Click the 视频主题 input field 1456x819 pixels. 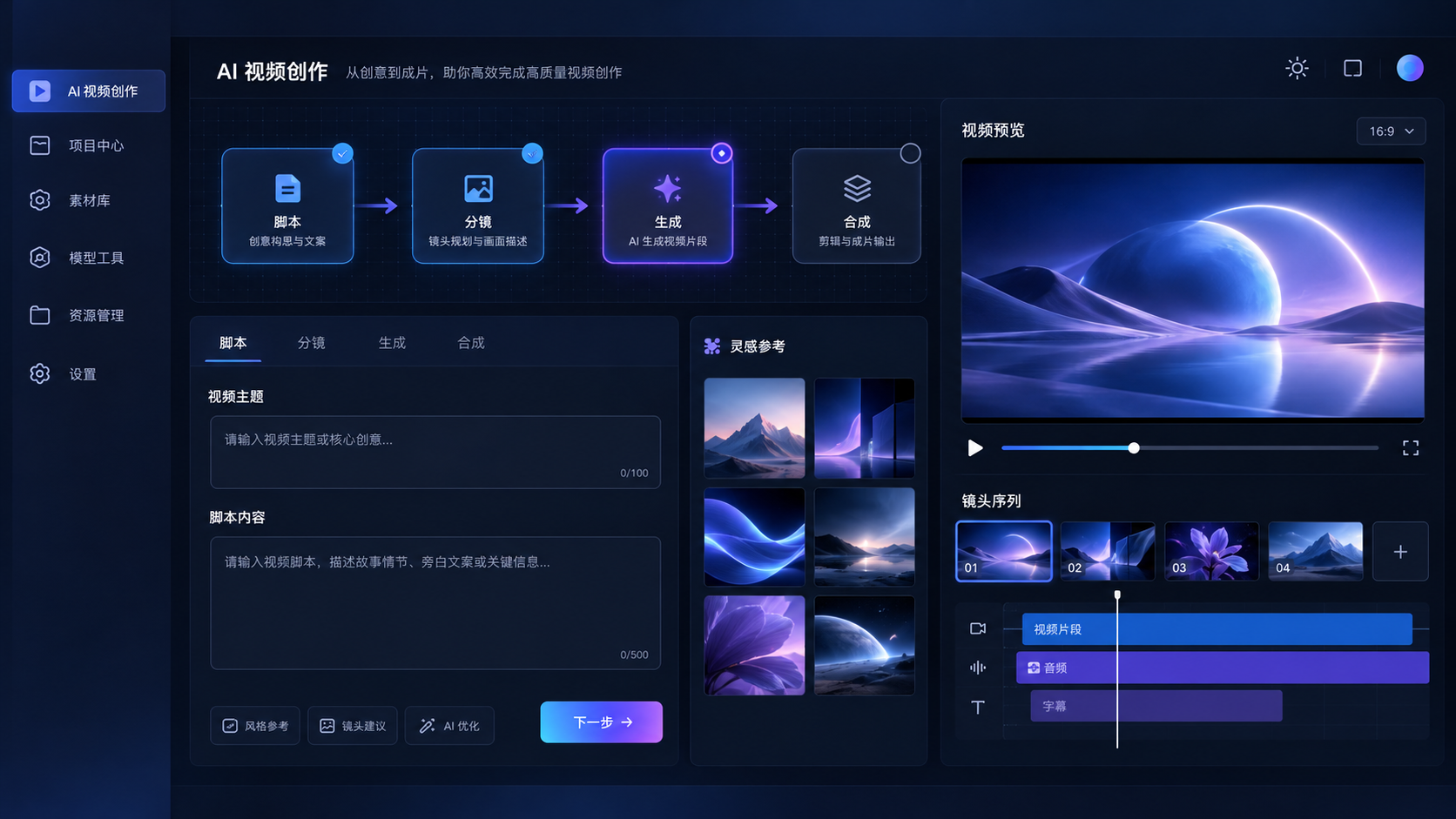coord(435,452)
